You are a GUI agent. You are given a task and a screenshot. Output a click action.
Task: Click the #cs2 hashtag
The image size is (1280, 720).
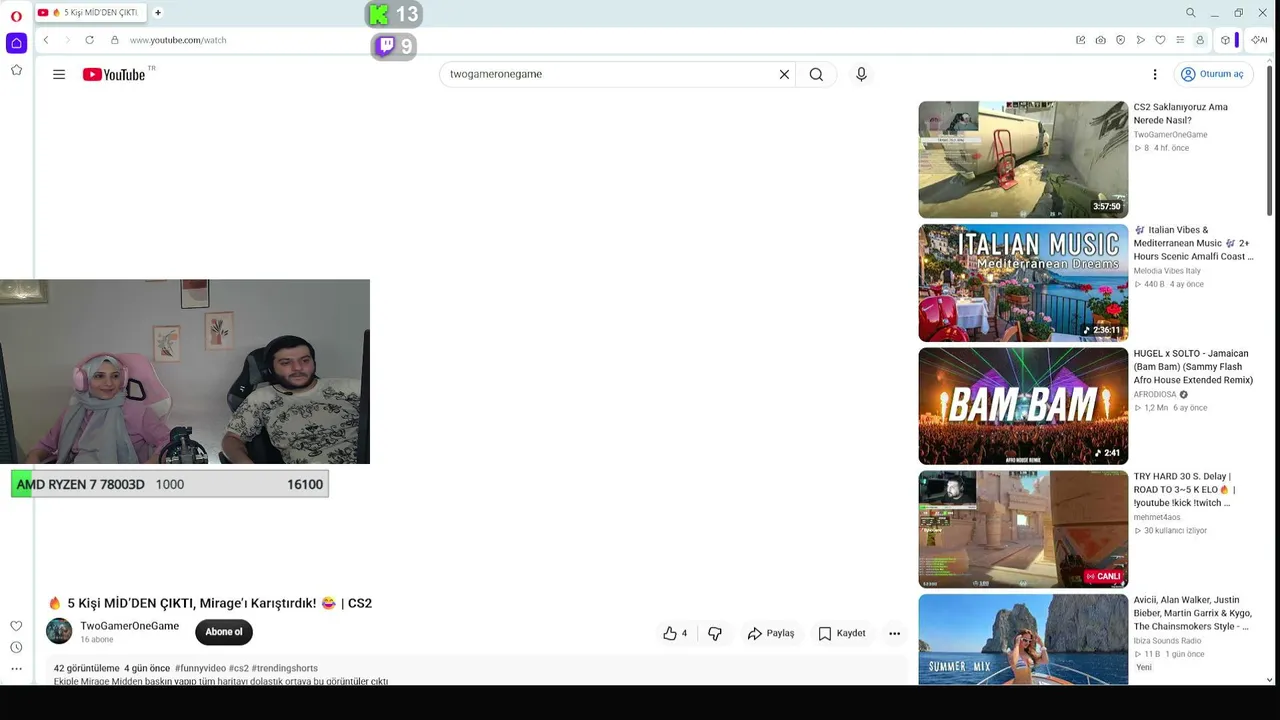tap(239, 668)
